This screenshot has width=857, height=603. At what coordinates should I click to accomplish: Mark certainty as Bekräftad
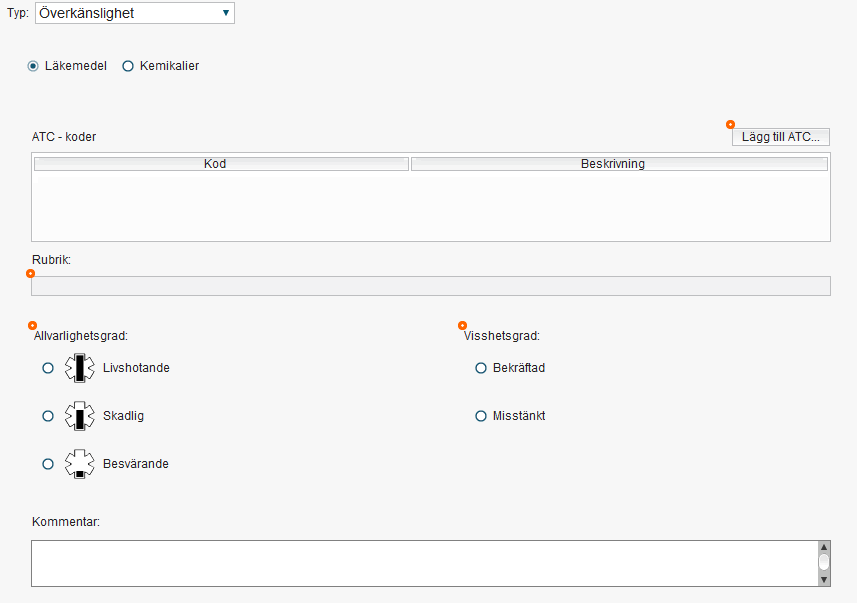pos(480,368)
